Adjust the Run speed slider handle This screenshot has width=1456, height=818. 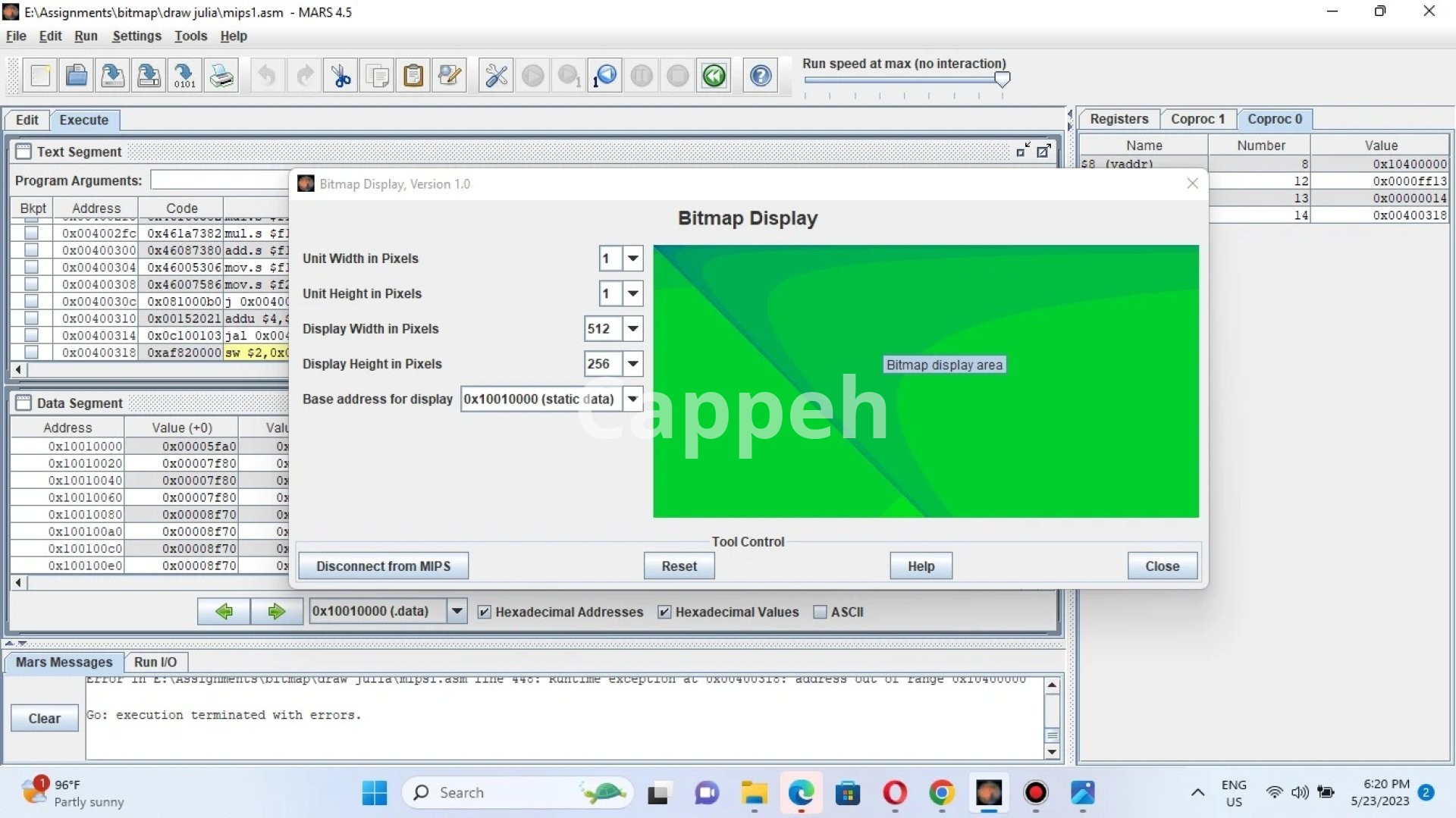[1002, 80]
